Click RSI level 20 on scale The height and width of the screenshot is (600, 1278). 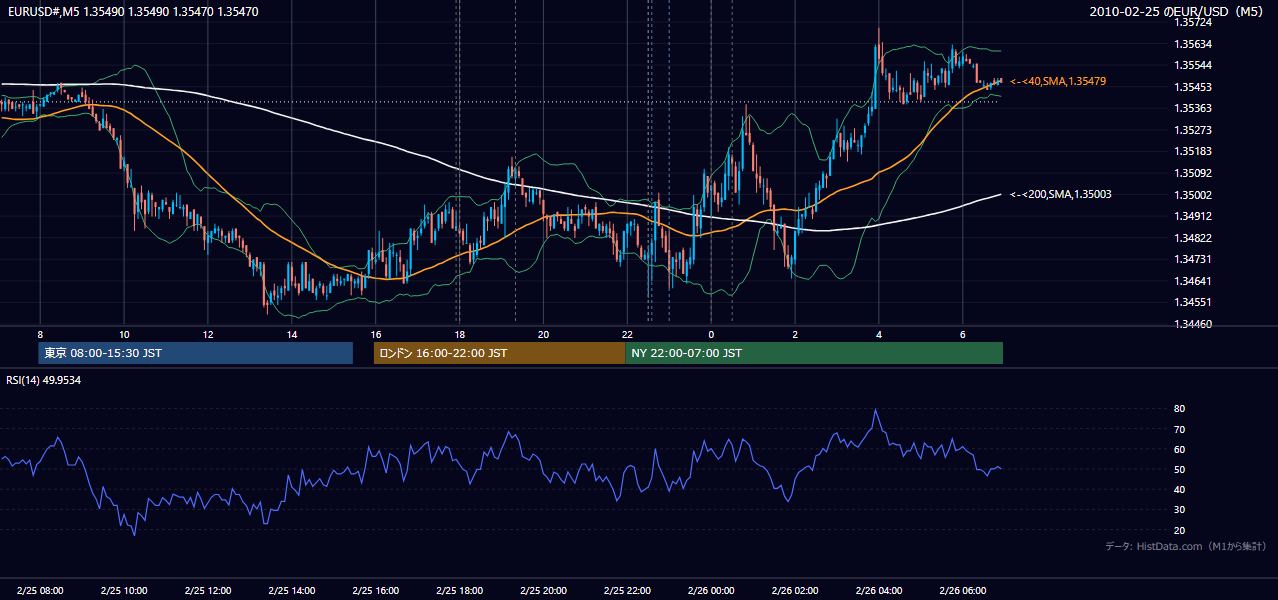(1180, 530)
